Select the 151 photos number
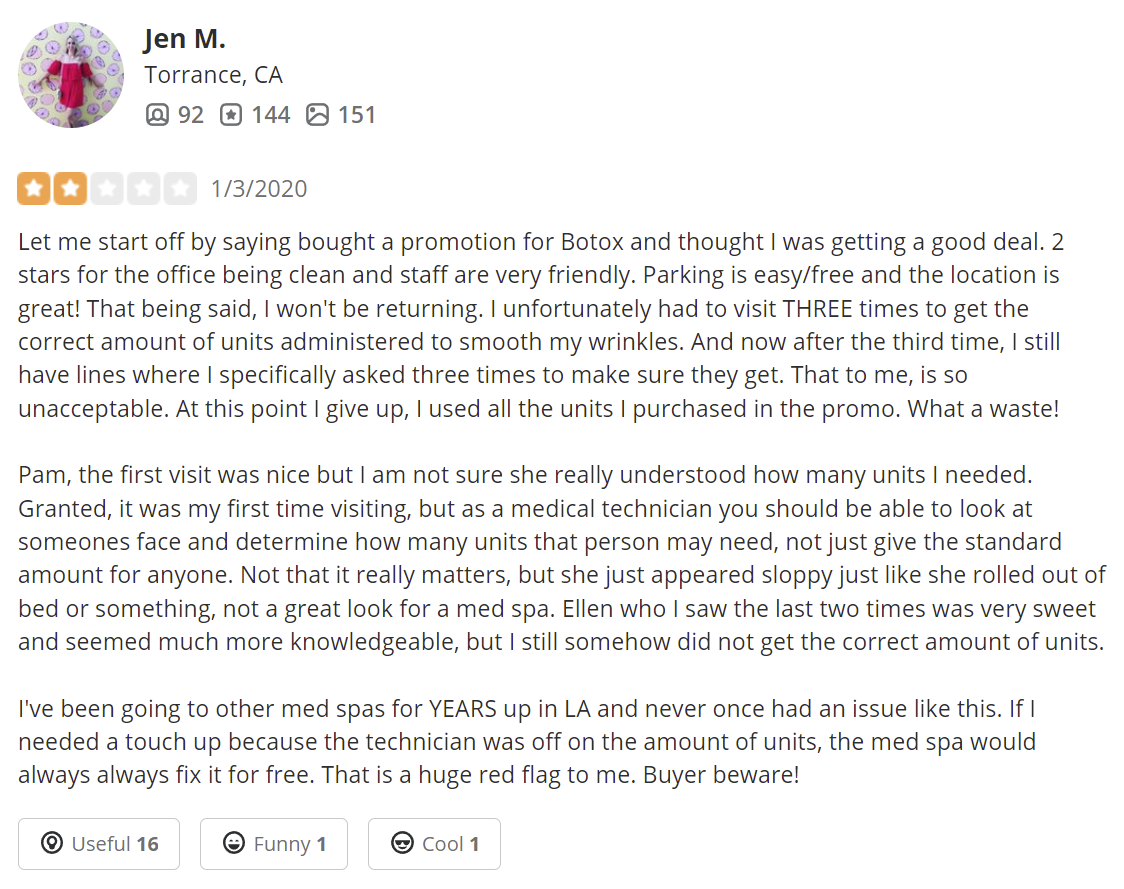1124x889 pixels. (357, 115)
